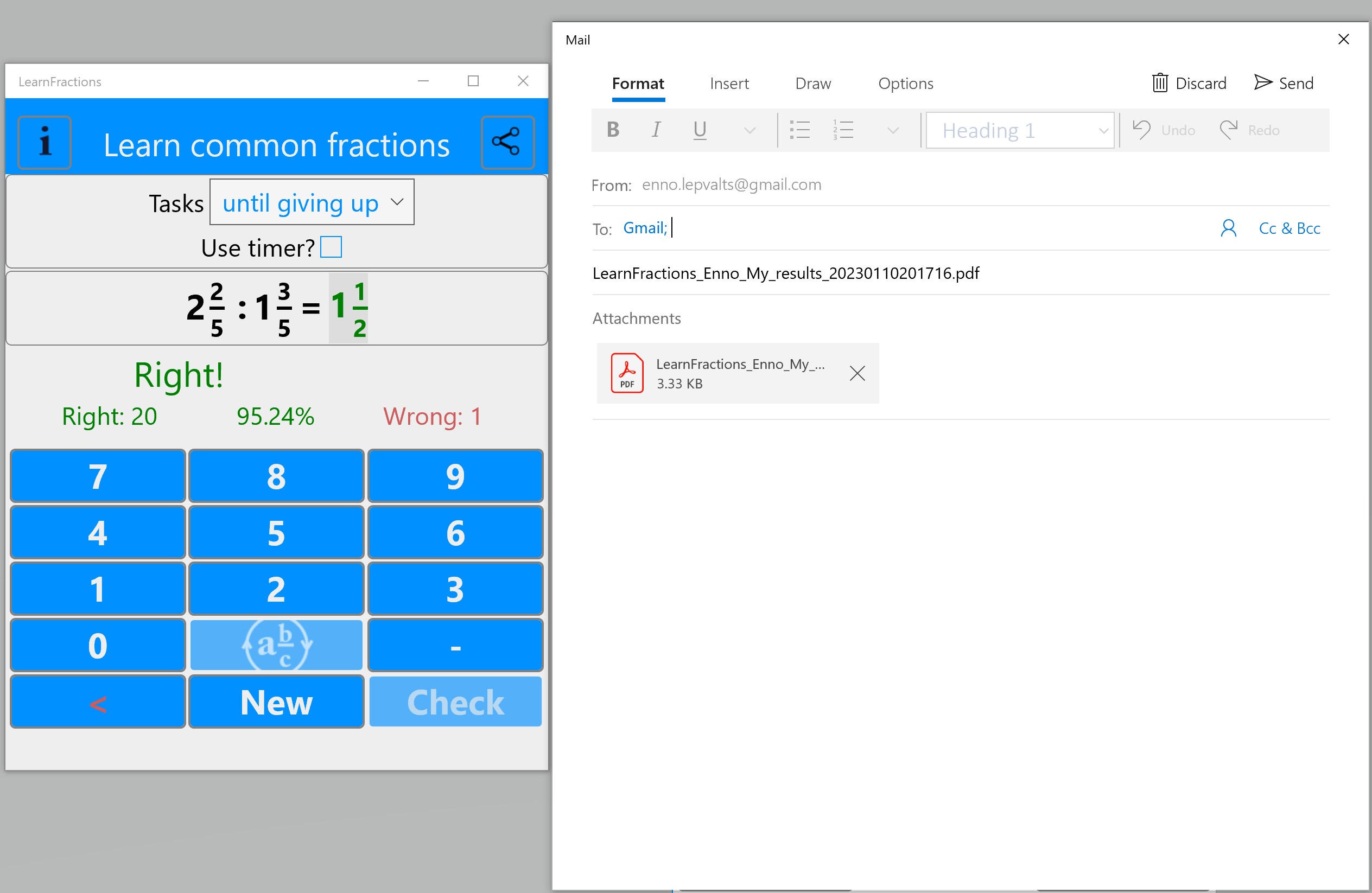Open the Tasks dropdown
Image resolution: width=1372 pixels, height=893 pixels.
(x=312, y=202)
